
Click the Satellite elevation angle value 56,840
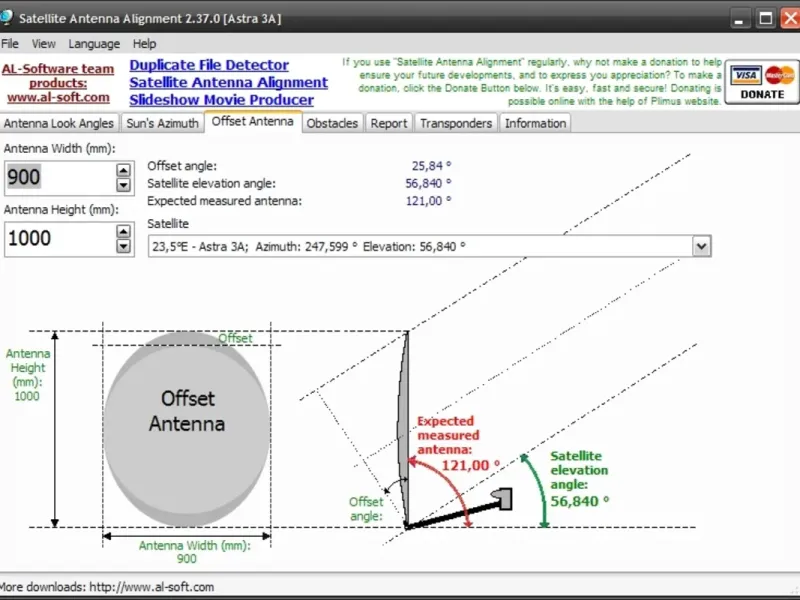(x=428, y=183)
